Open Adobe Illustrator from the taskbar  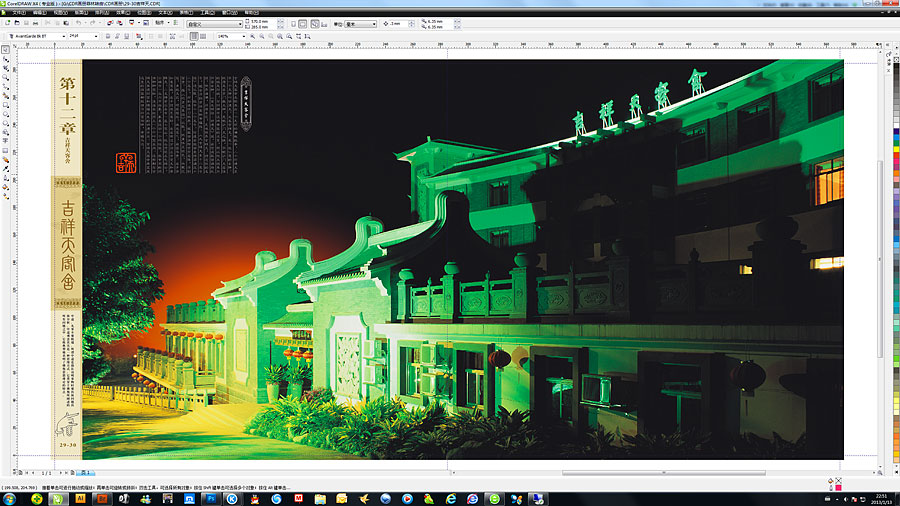click(80, 499)
